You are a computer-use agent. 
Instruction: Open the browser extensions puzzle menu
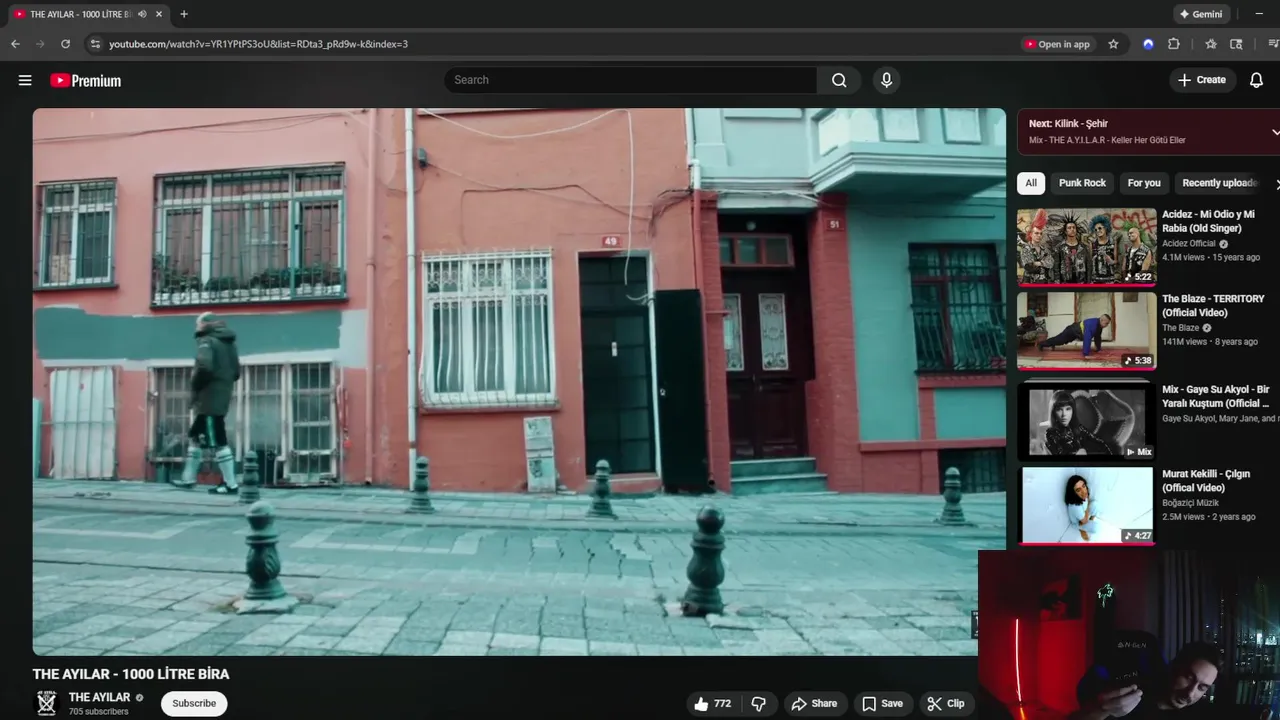pyautogui.click(x=1174, y=44)
